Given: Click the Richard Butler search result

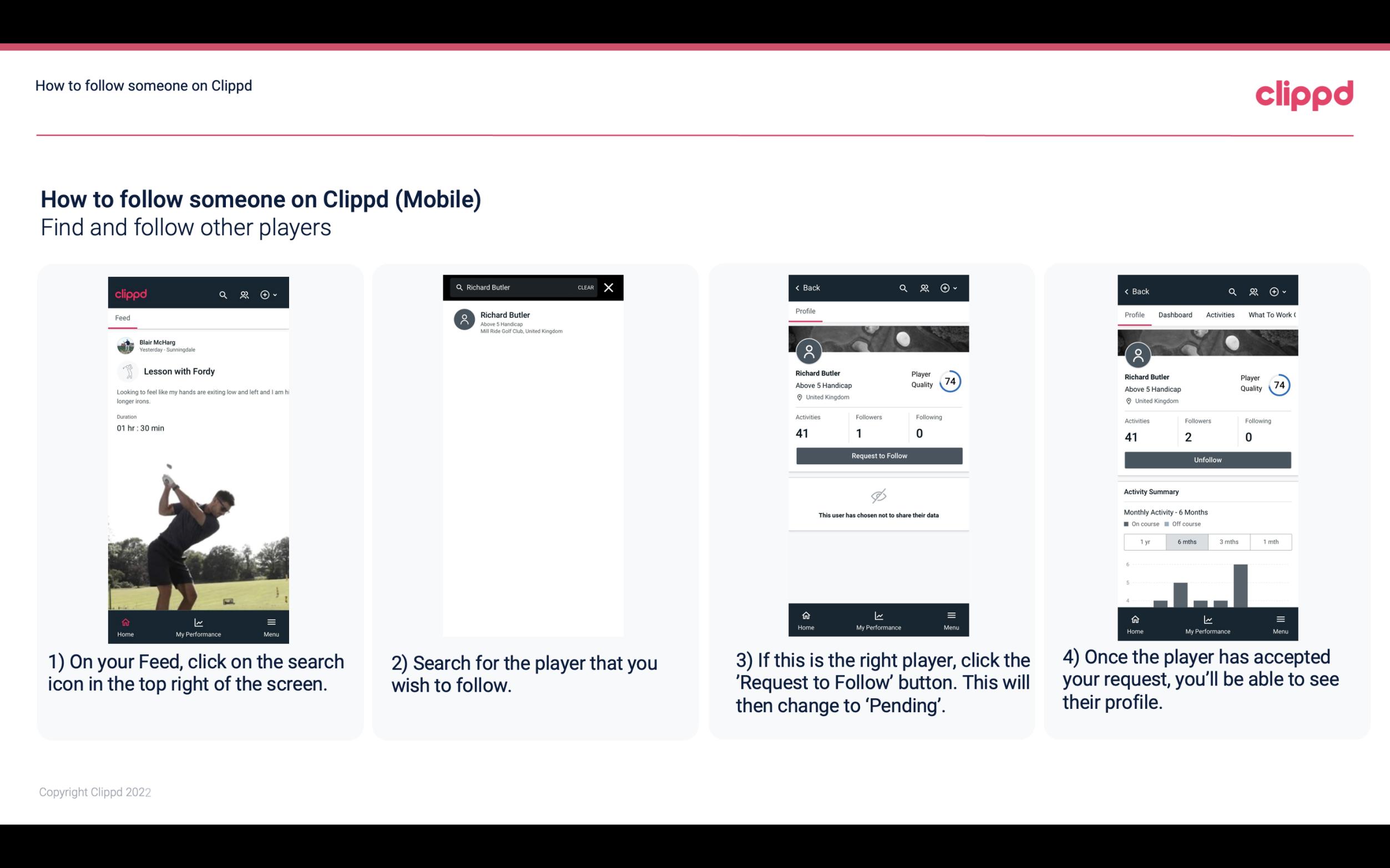Looking at the screenshot, I should [x=535, y=322].
